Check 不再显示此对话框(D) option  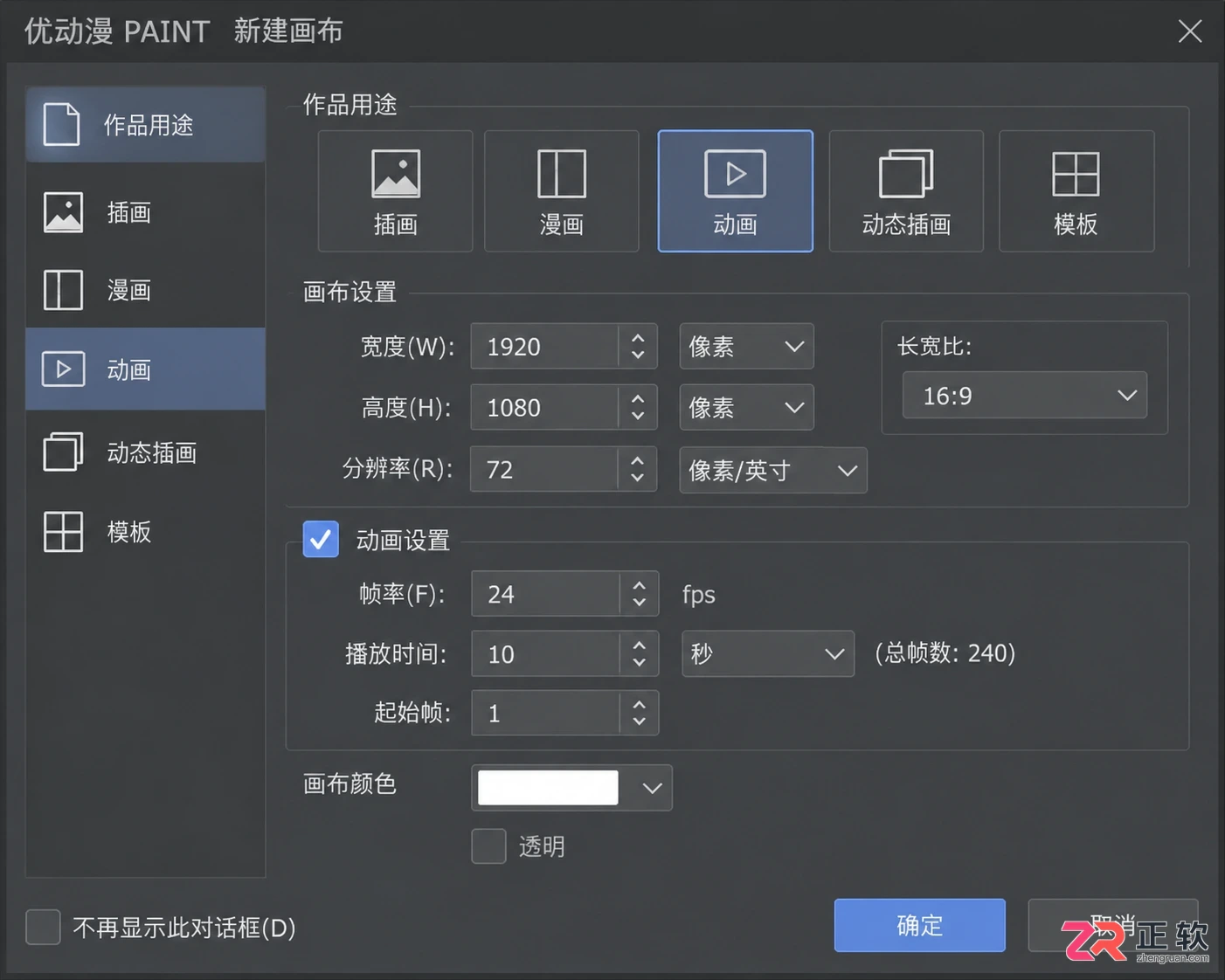click(43, 927)
